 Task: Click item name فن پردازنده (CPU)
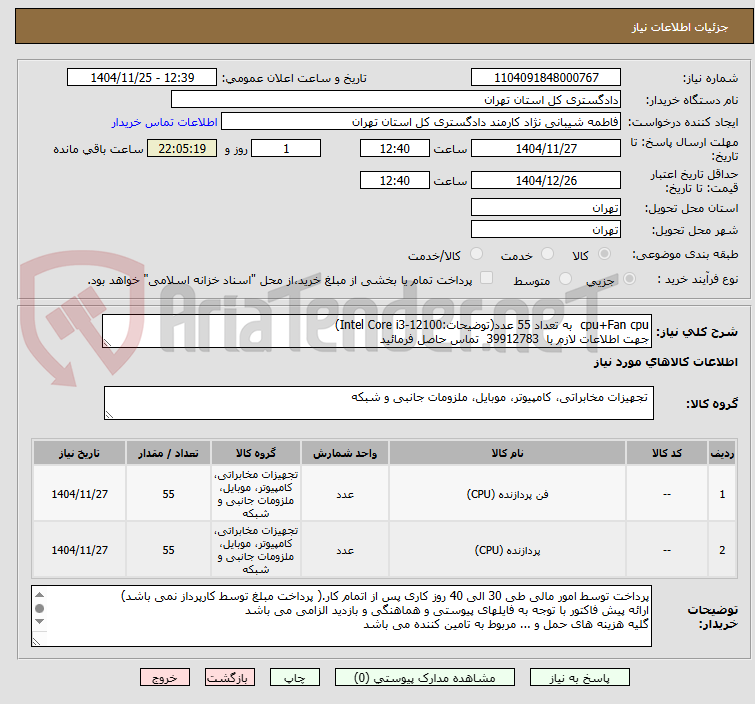point(508,495)
